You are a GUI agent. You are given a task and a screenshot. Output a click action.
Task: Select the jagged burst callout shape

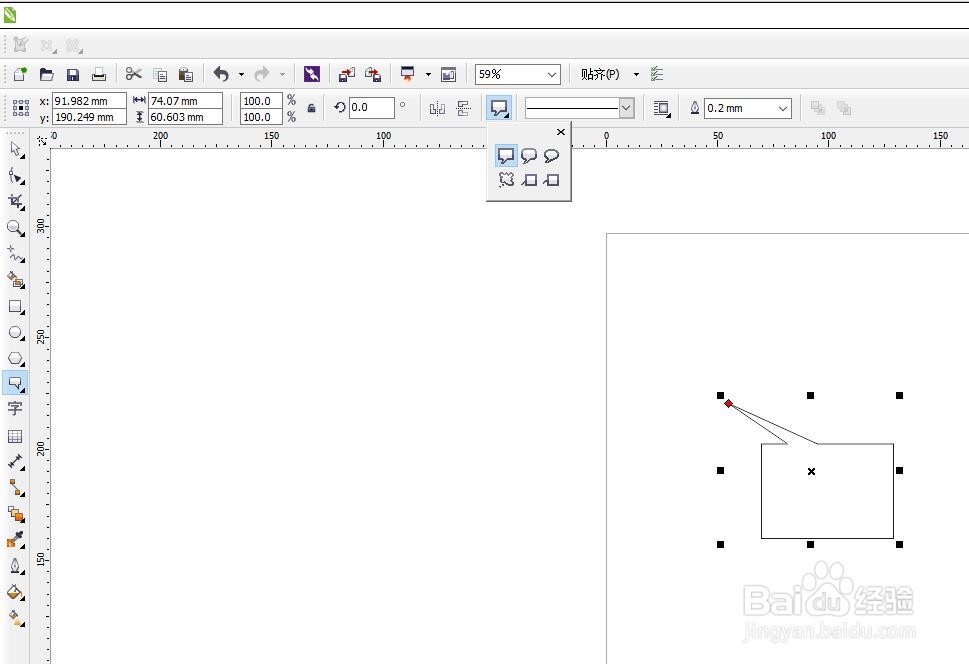point(506,179)
